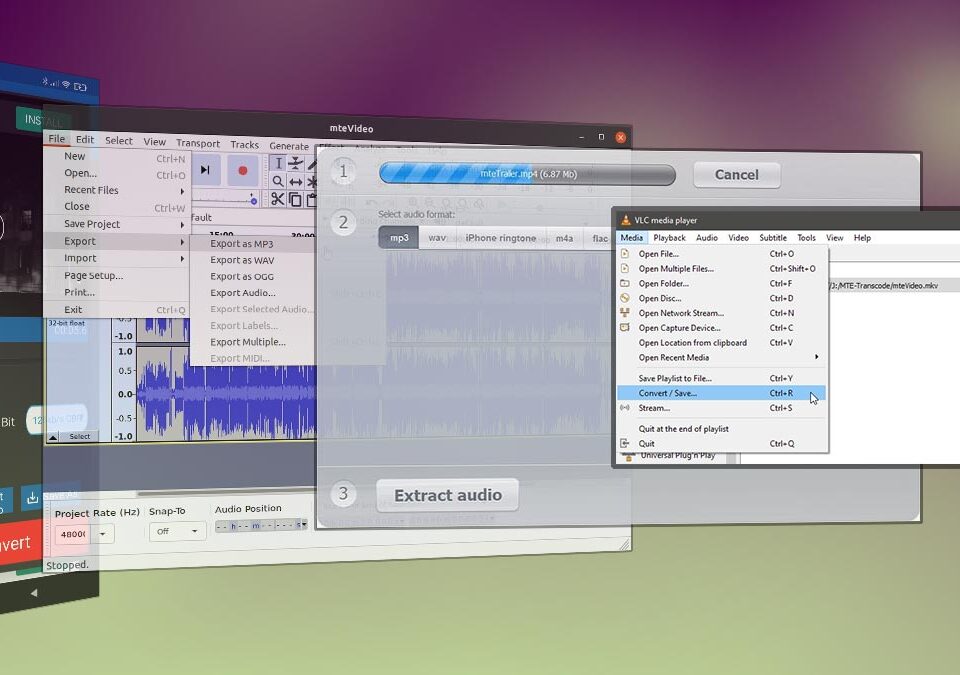The width and height of the screenshot is (960, 675).
Task: Open the Snap-To dropdown
Action: tap(176, 532)
